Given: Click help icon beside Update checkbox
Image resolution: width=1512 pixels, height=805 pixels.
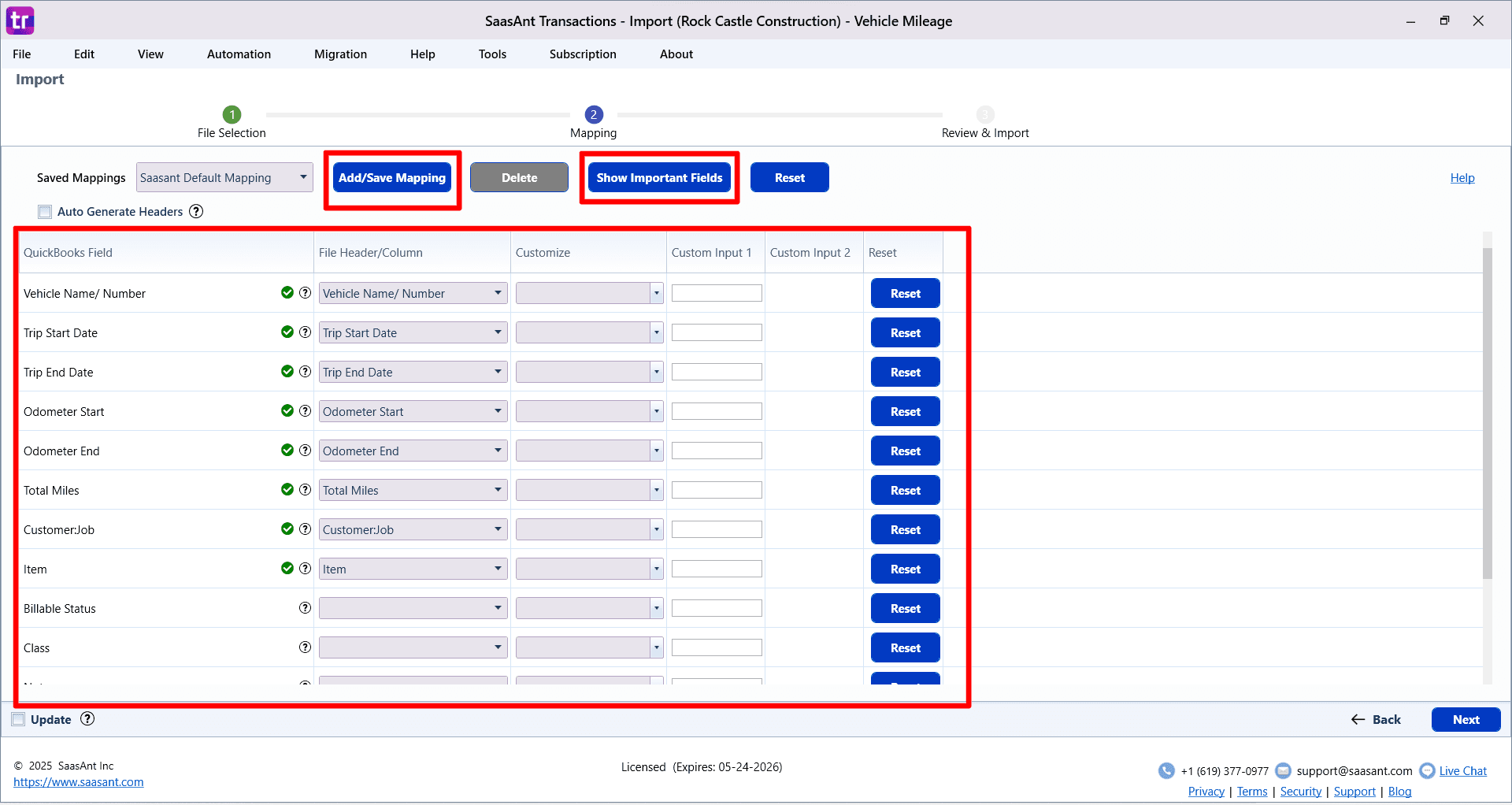Looking at the screenshot, I should tap(87, 719).
